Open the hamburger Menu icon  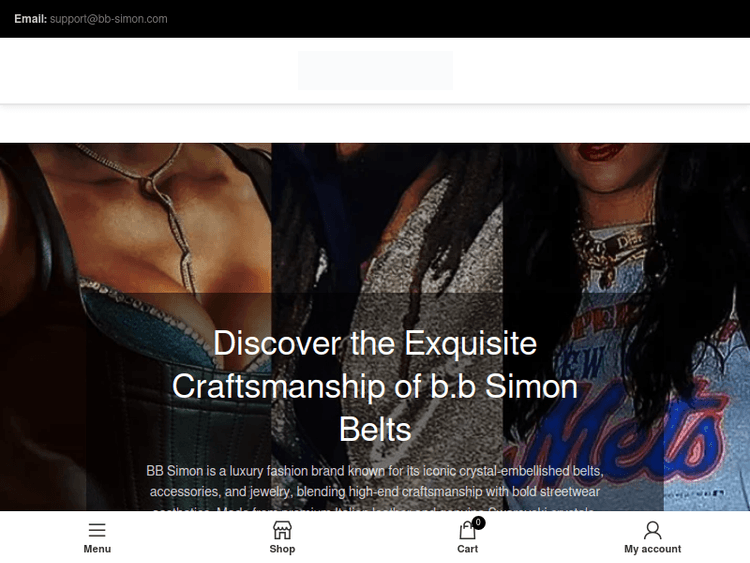tap(97, 530)
